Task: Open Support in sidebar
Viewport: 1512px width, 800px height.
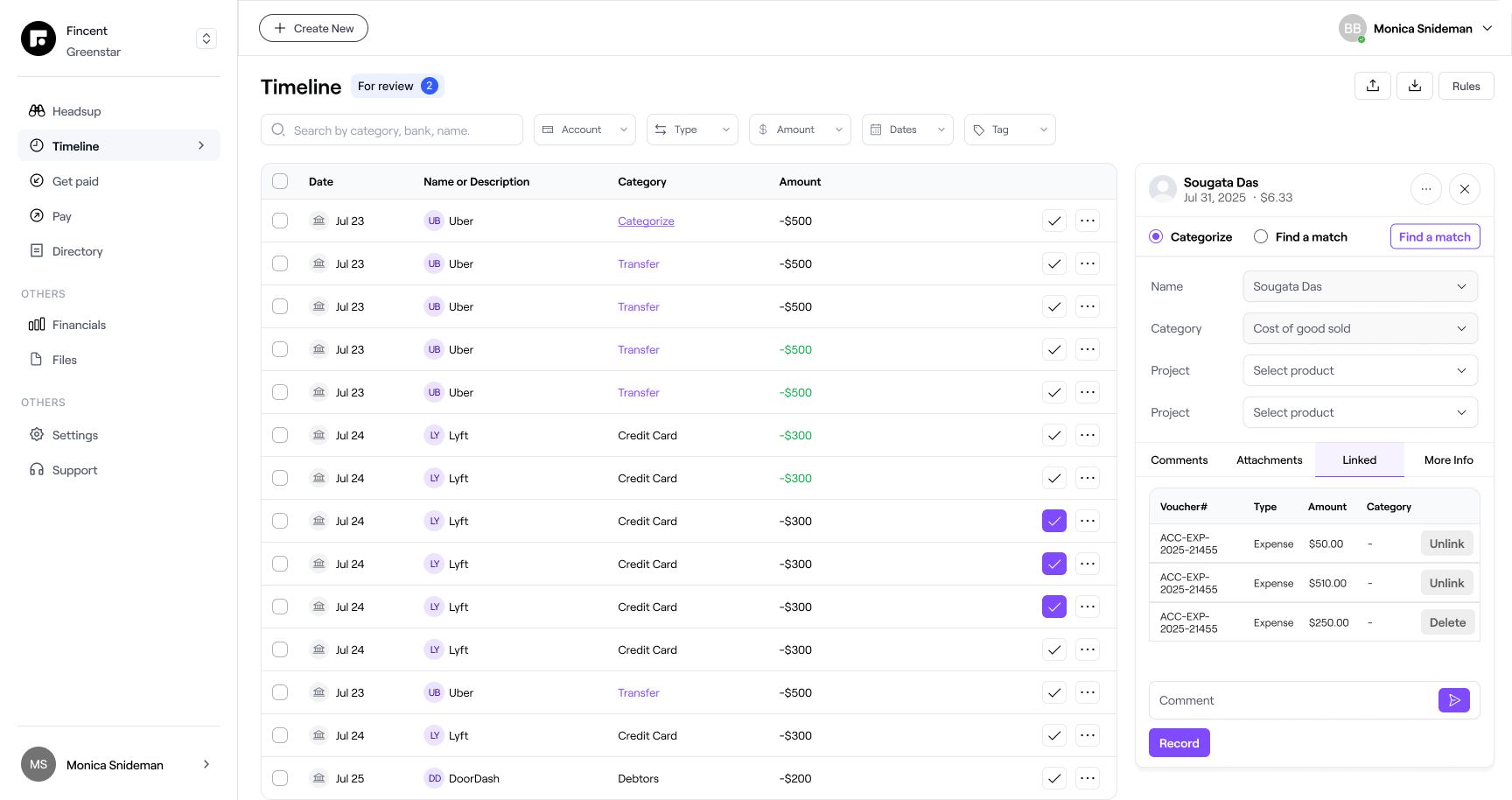Action: pos(119,470)
